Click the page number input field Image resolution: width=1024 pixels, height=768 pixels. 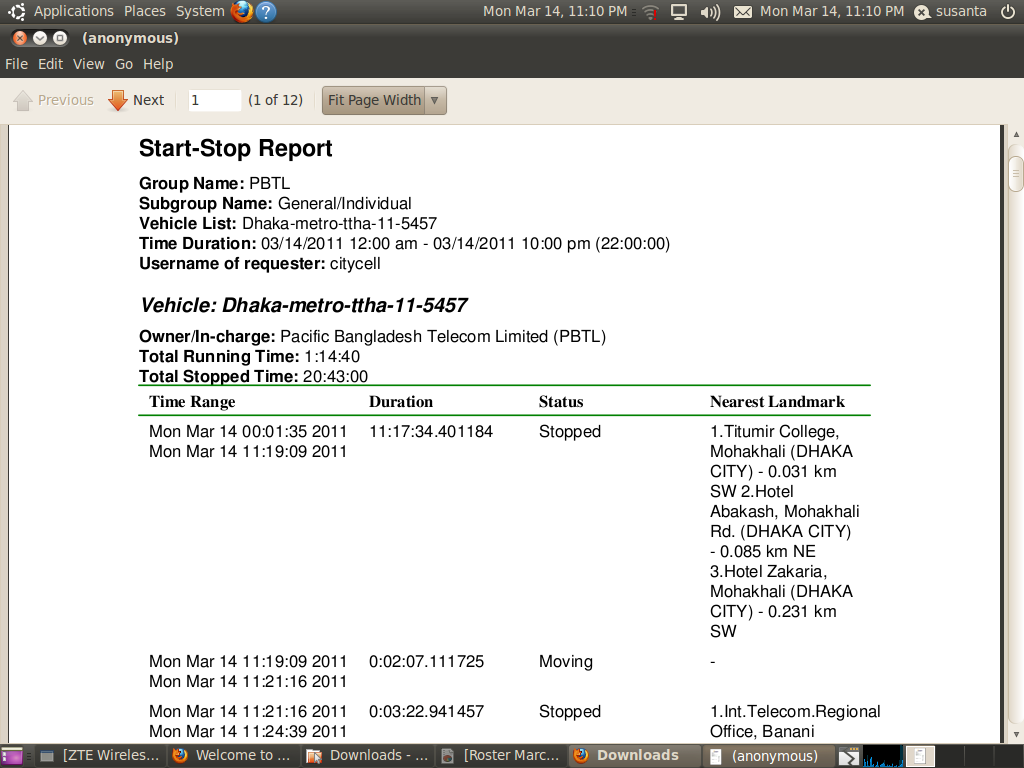pyautogui.click(x=214, y=100)
